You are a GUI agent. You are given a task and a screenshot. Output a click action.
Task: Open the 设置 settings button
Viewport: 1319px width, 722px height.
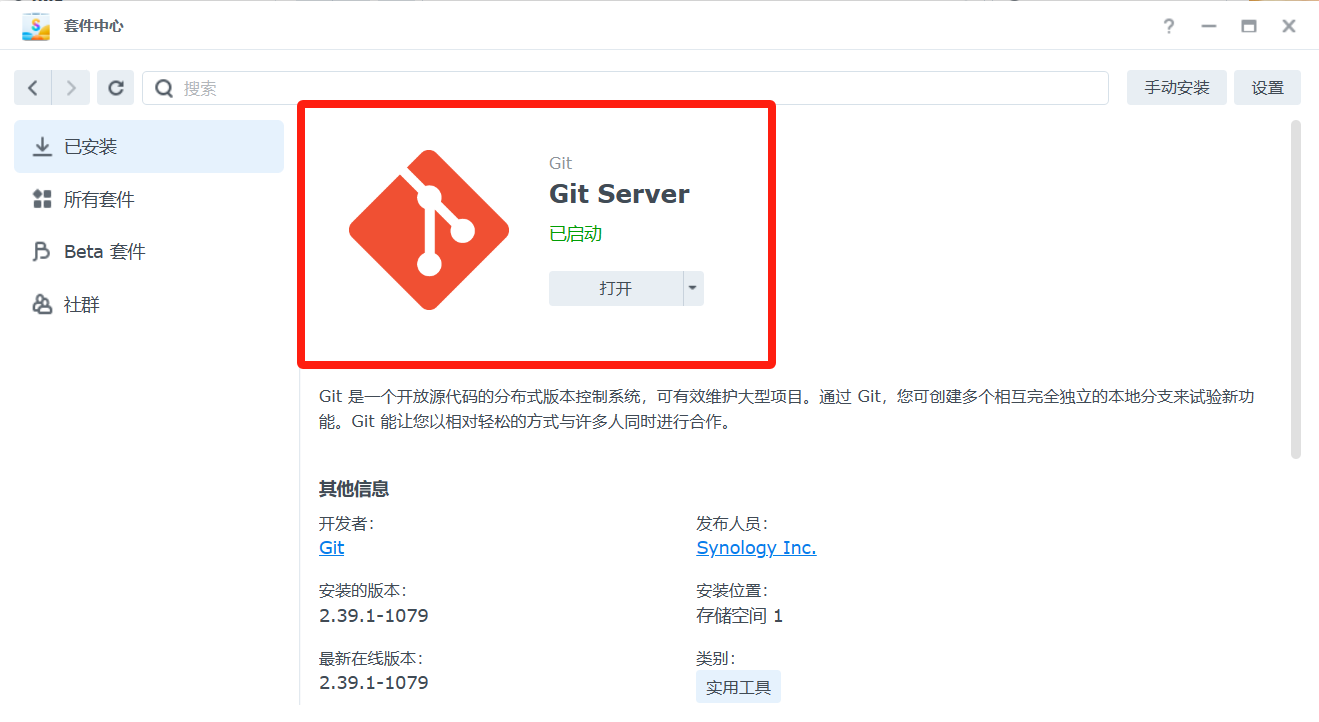[1267, 88]
